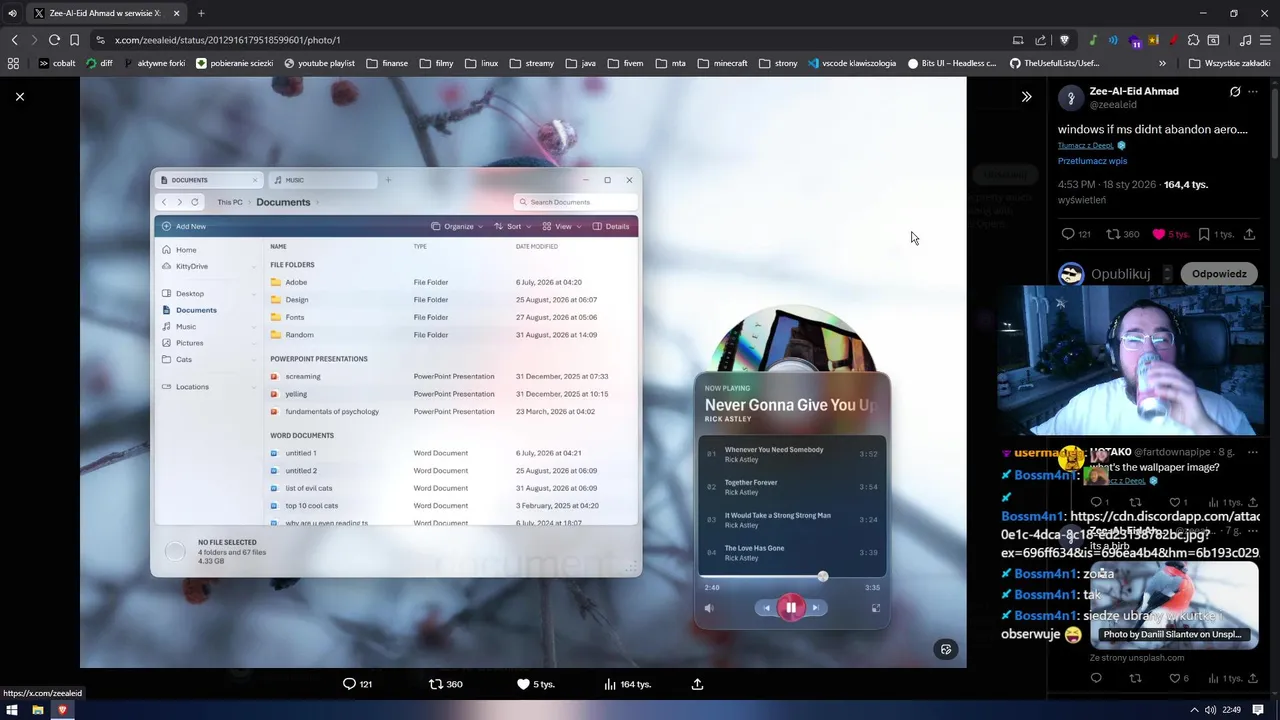1280x720 pixels.
Task: Open the media controls music note icon
Action: [x=1245, y=40]
